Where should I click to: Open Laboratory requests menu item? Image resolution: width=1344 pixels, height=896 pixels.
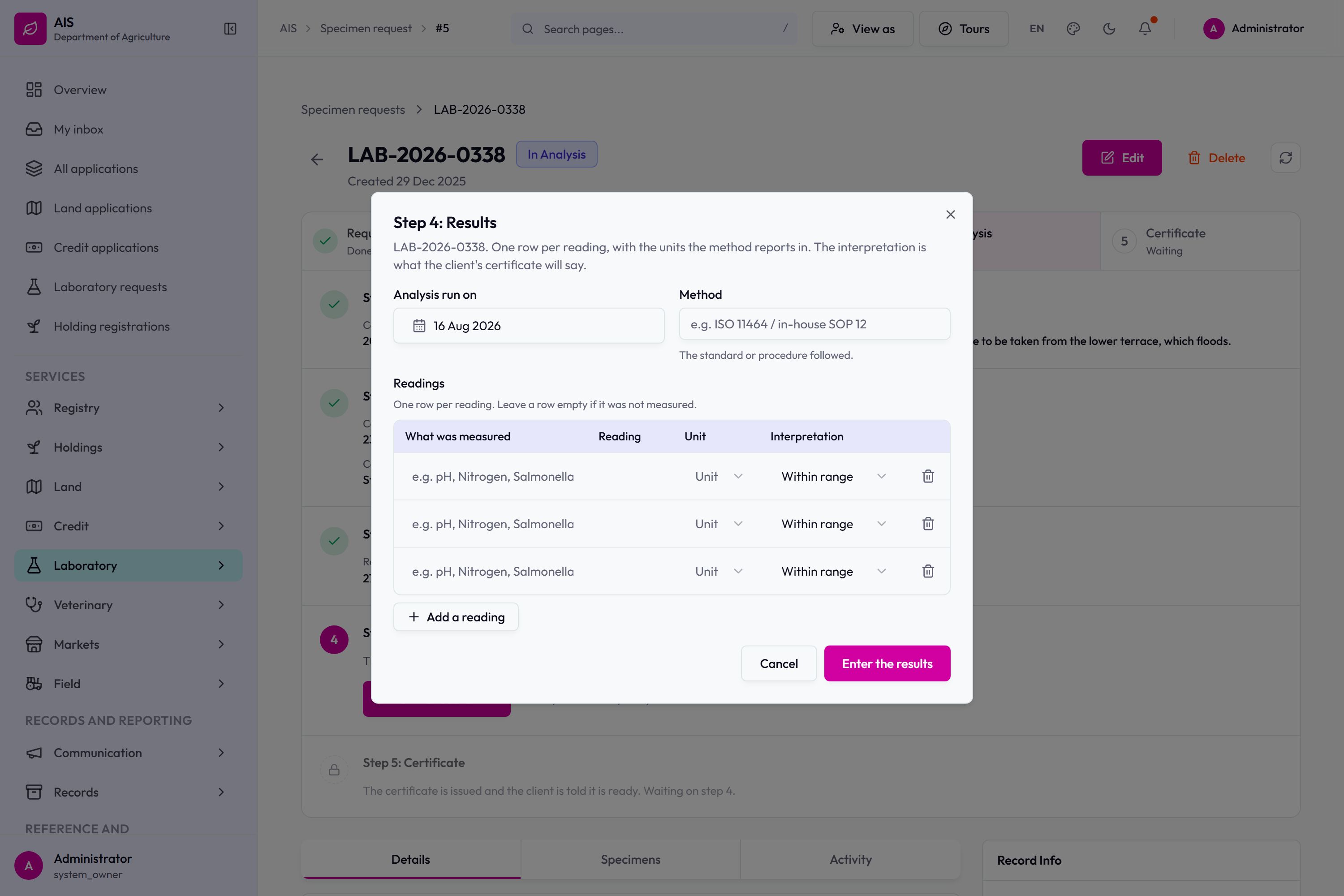coord(129,287)
